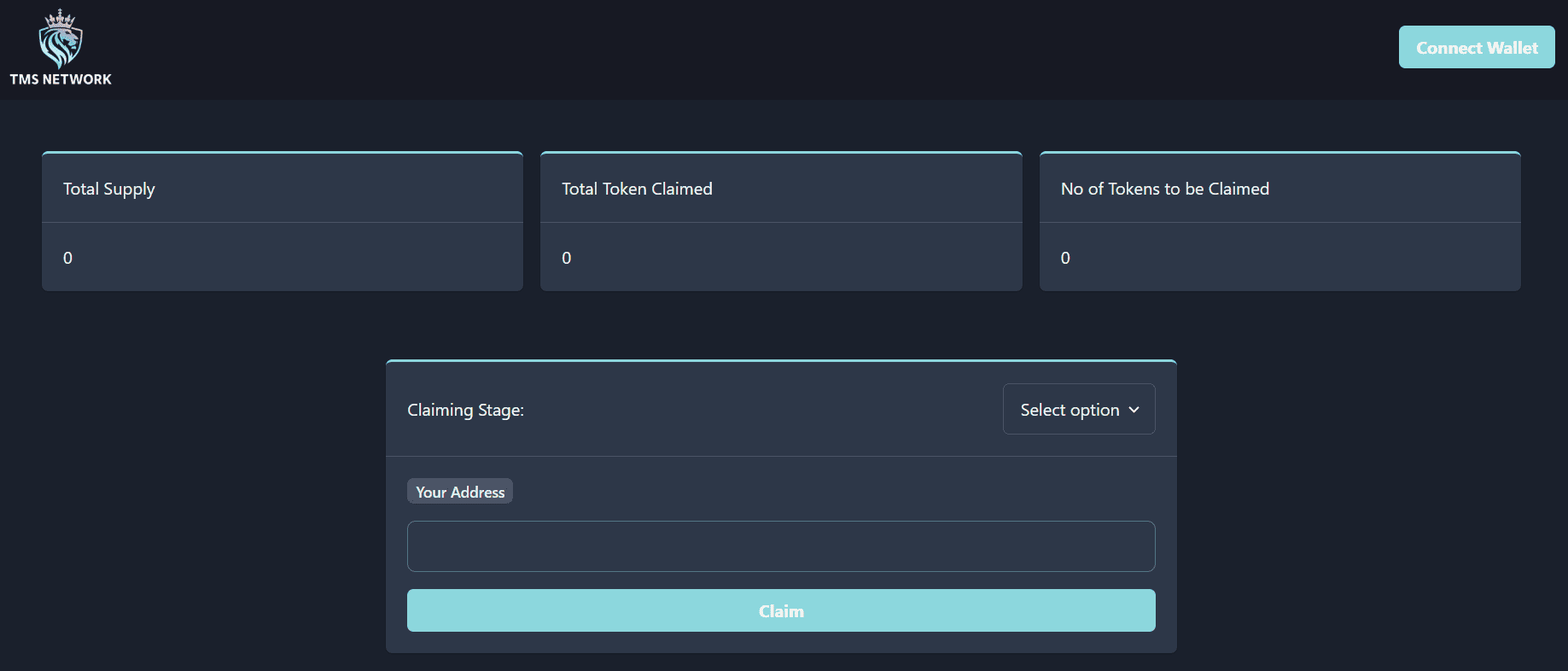Click the empty body of the Total Token Claimed card

[794, 258]
